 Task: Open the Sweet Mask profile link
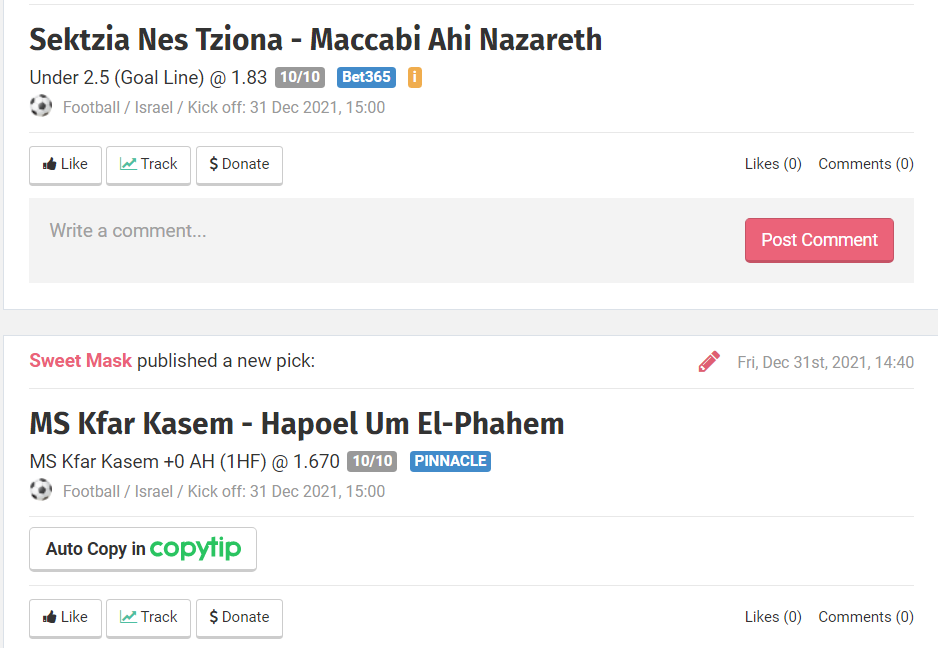point(80,361)
